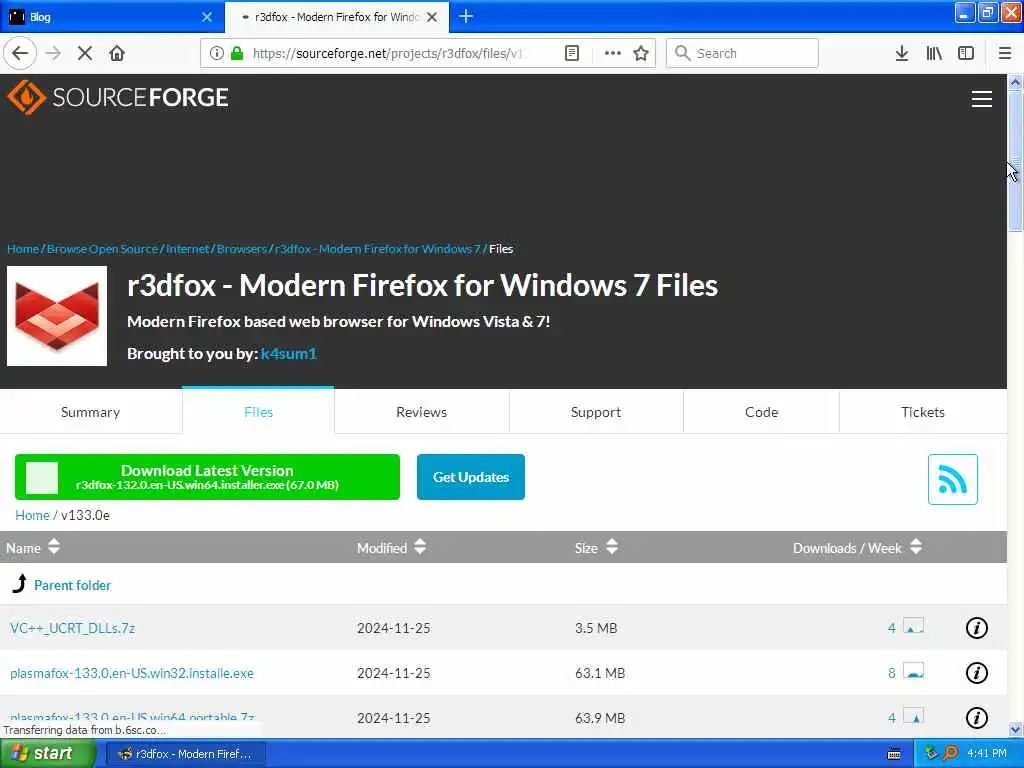This screenshot has height=768, width=1024.
Task: Sort files by Size
Action: point(596,547)
